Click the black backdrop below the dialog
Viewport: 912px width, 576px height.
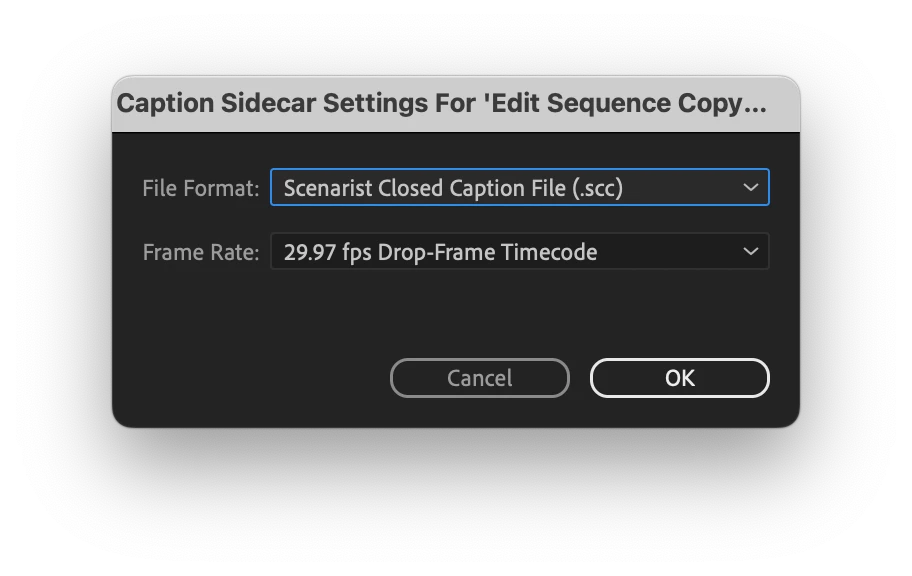pos(456,500)
